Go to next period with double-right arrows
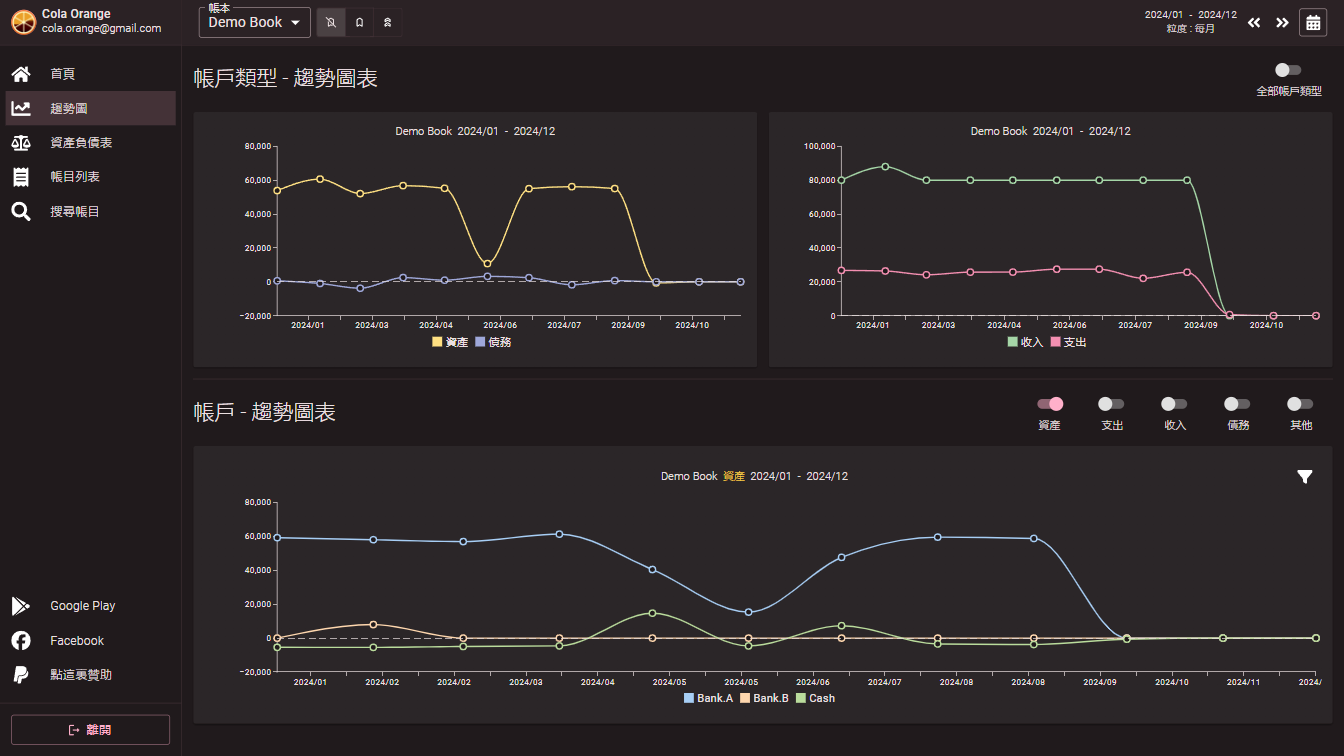The image size is (1344, 756). pyautogui.click(x=1282, y=22)
